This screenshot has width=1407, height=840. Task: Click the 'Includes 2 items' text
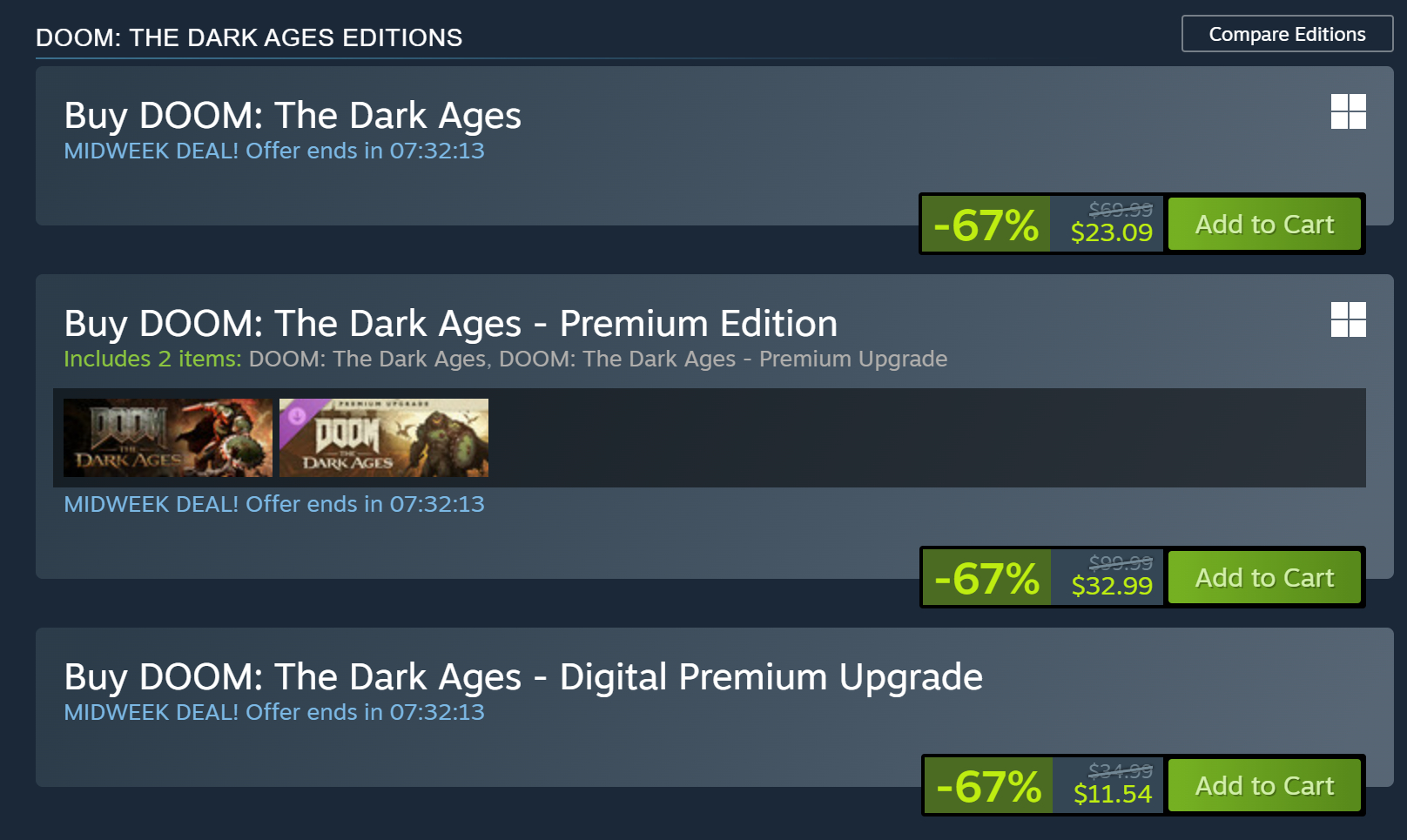click(152, 359)
